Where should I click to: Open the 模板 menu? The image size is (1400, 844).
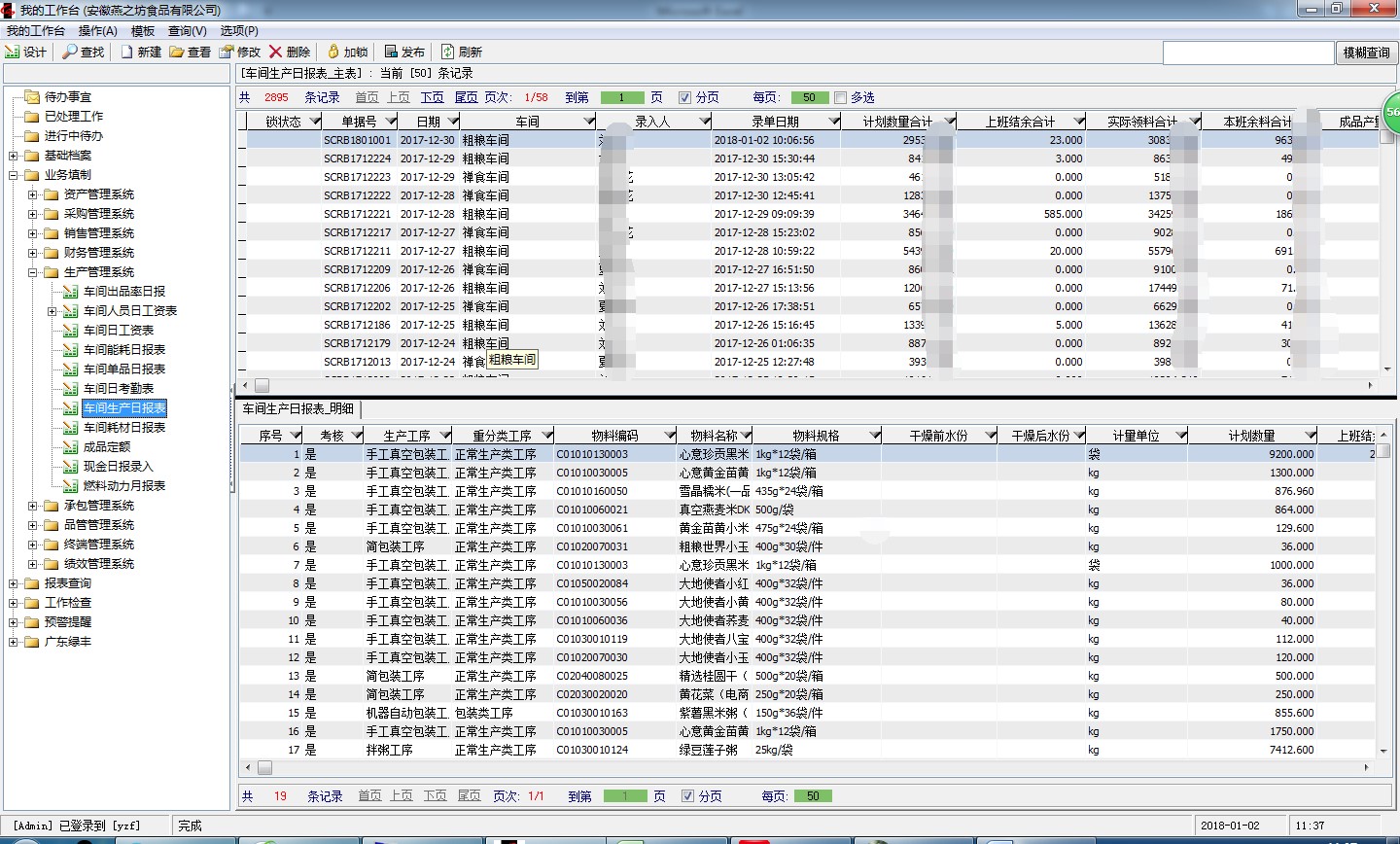[143, 30]
